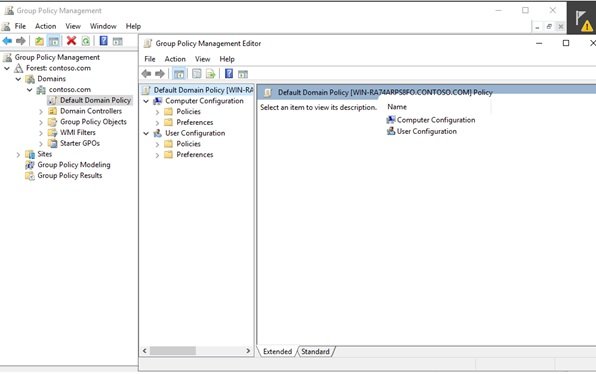This screenshot has width=596, height=374.
Task: Open the Help icon in Editor toolbar
Action: [229, 73]
